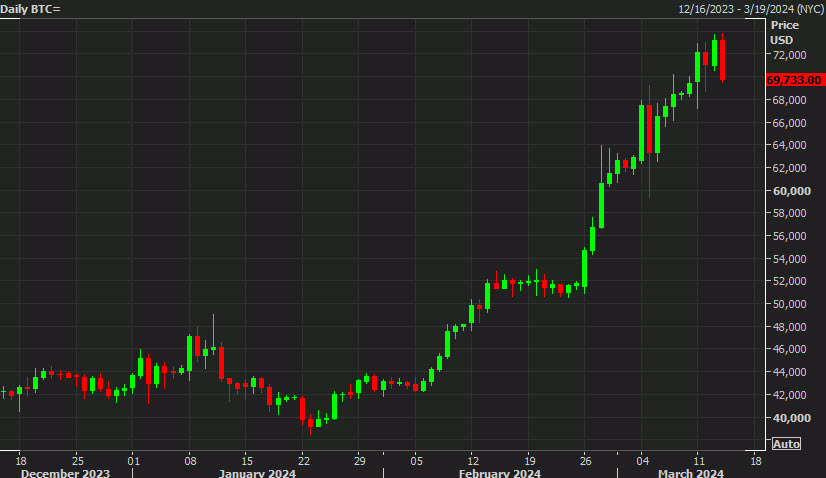Click the Daily BTC= chart title
The height and width of the screenshot is (478, 826).
pyautogui.click(x=32, y=9)
